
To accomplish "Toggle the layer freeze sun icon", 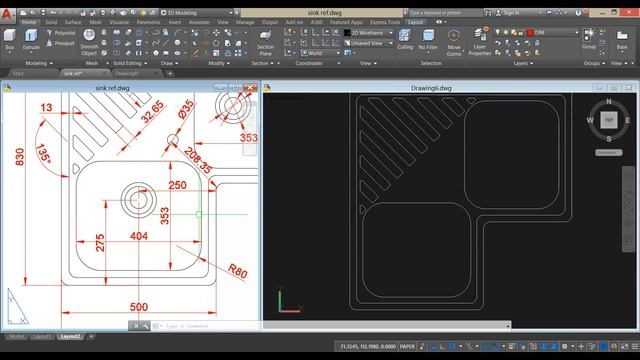I will point(505,32).
